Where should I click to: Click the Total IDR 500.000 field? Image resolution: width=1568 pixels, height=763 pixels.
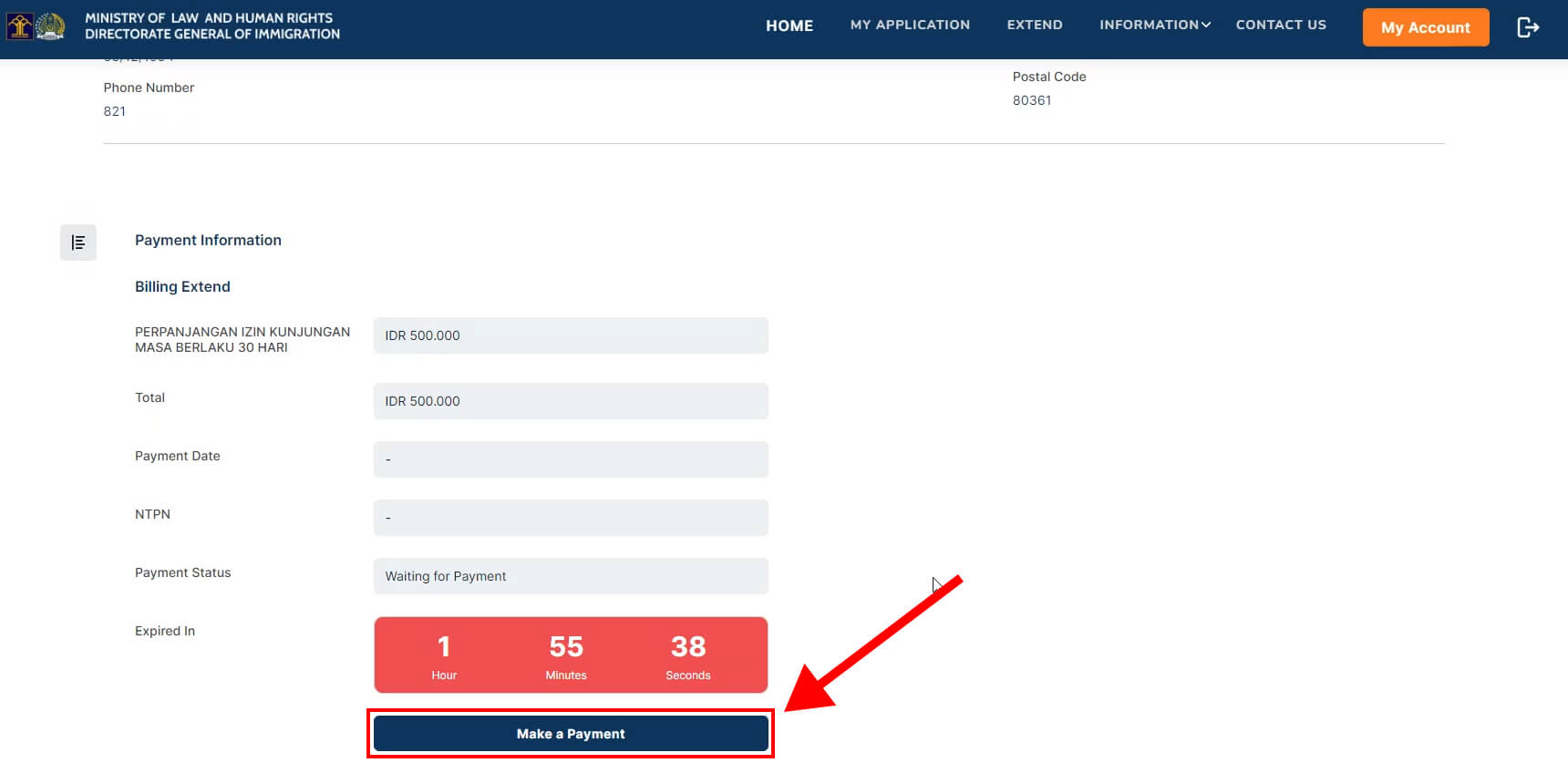point(571,401)
